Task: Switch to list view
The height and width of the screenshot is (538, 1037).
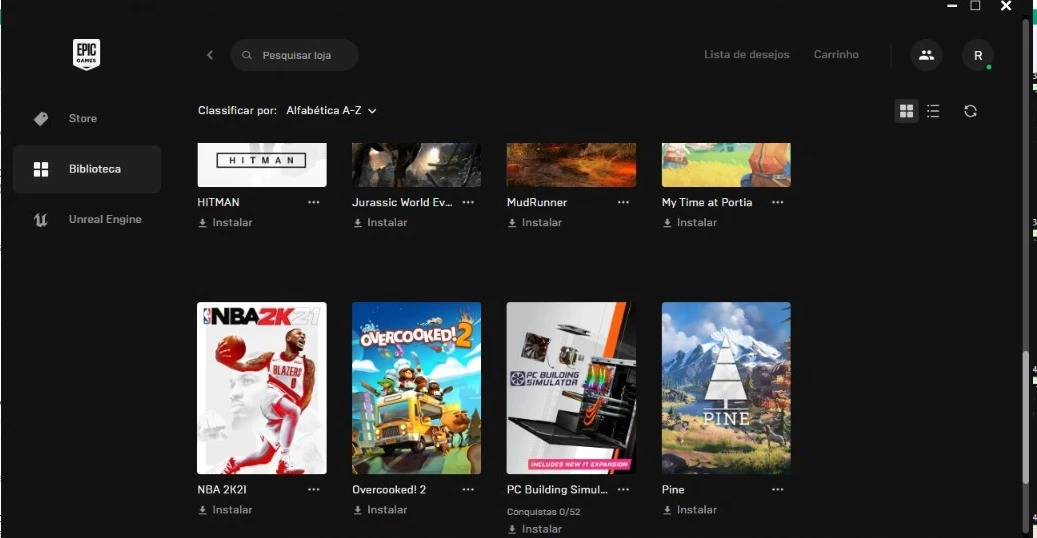Action: click(x=933, y=111)
